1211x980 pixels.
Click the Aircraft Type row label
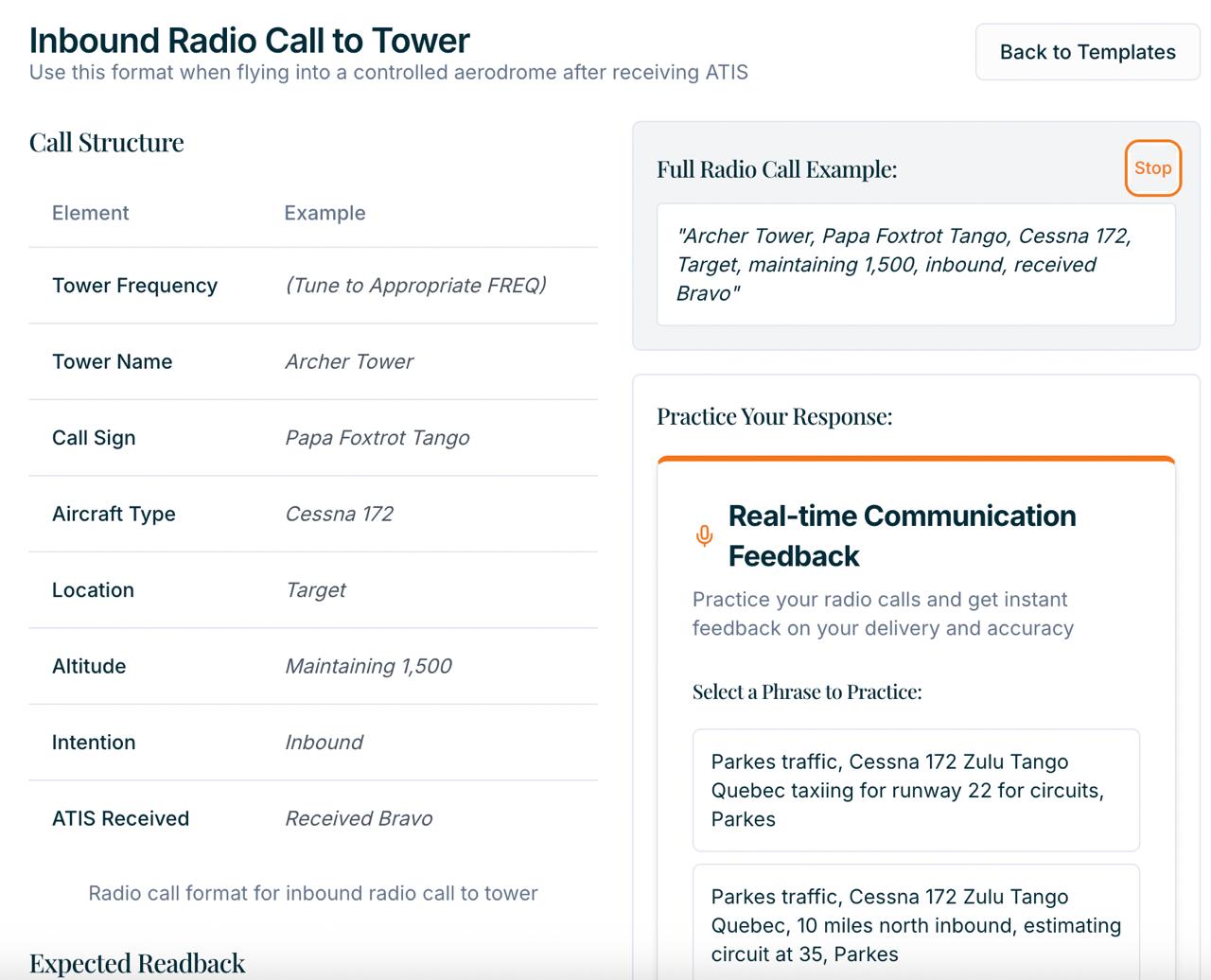[114, 514]
